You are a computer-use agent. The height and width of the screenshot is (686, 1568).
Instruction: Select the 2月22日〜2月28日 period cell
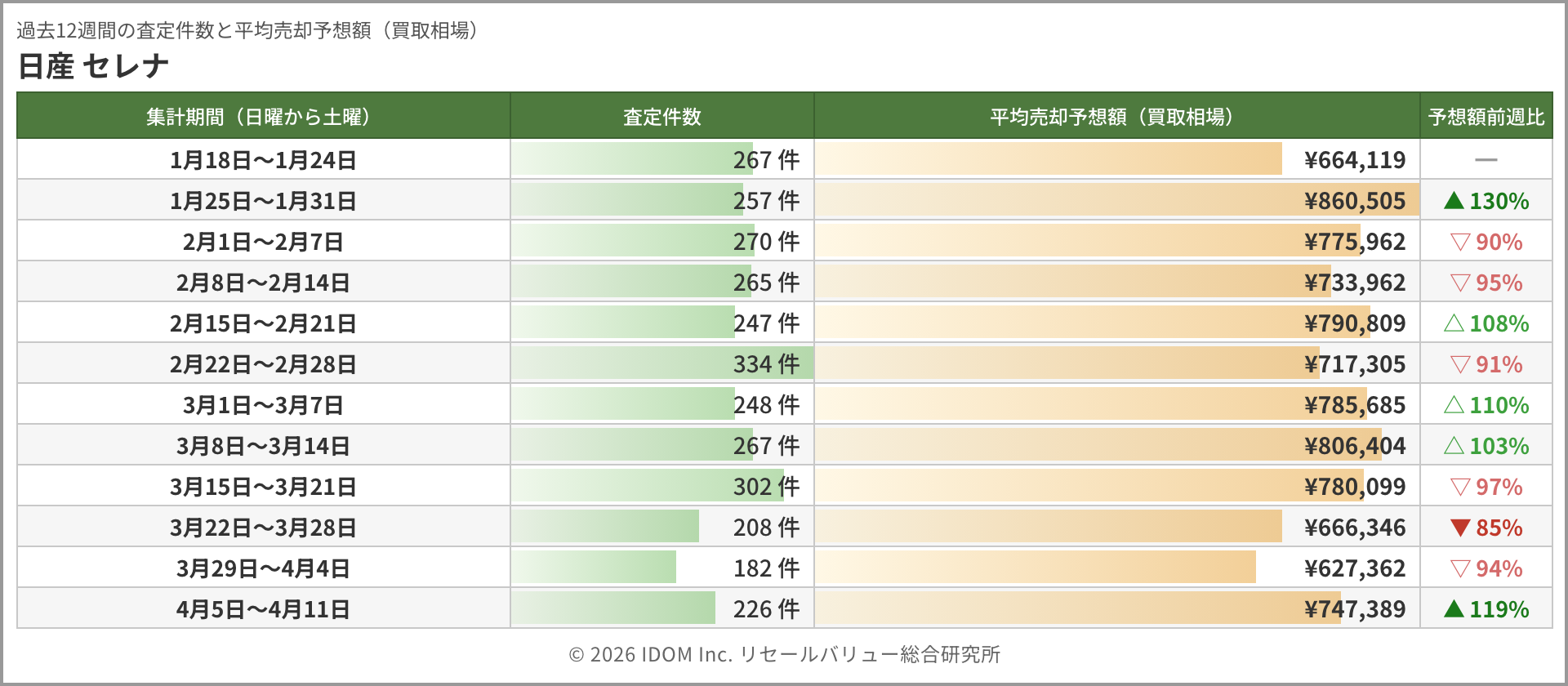coord(263,364)
